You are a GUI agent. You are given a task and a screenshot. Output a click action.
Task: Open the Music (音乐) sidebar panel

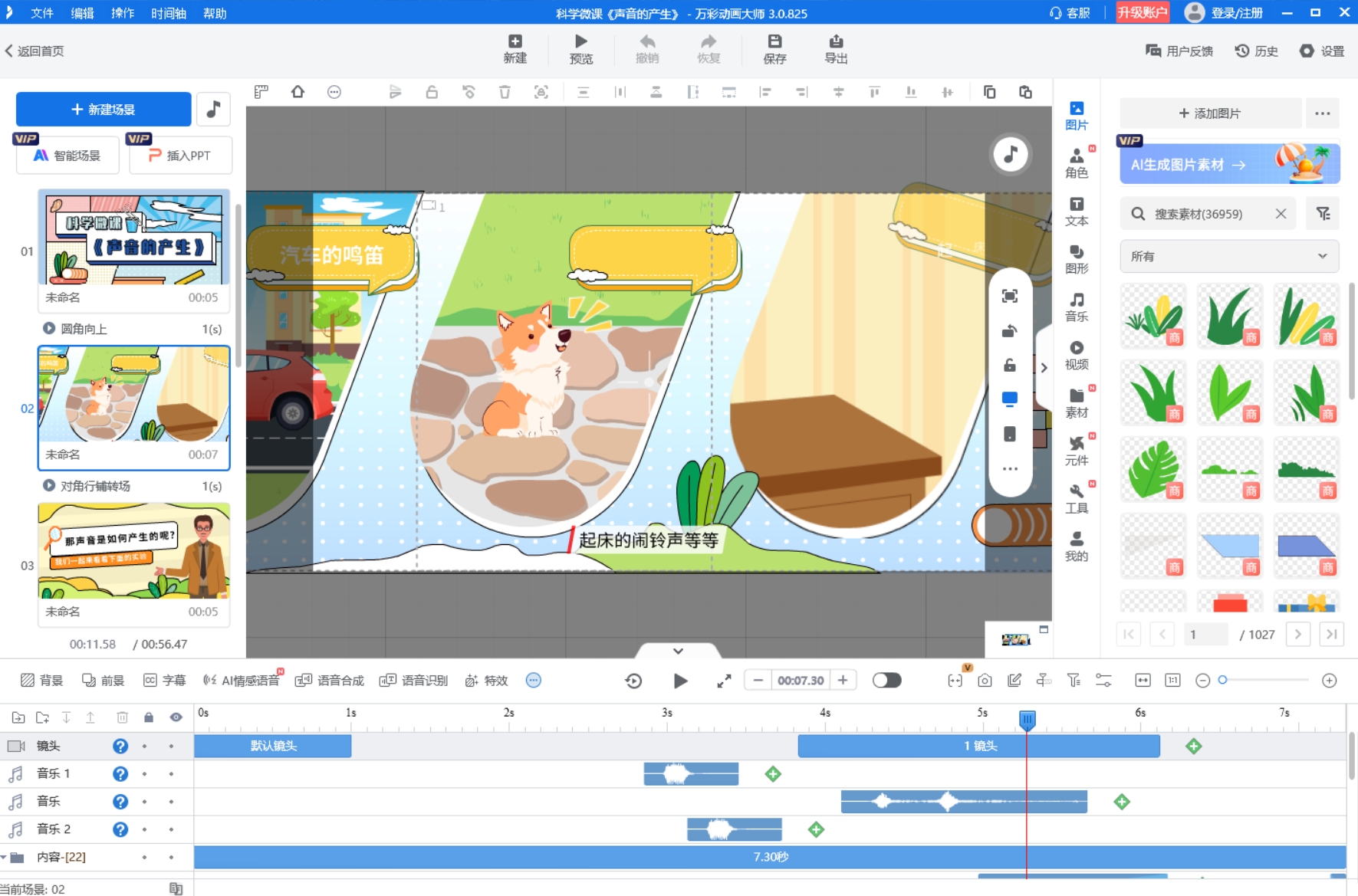(1076, 307)
